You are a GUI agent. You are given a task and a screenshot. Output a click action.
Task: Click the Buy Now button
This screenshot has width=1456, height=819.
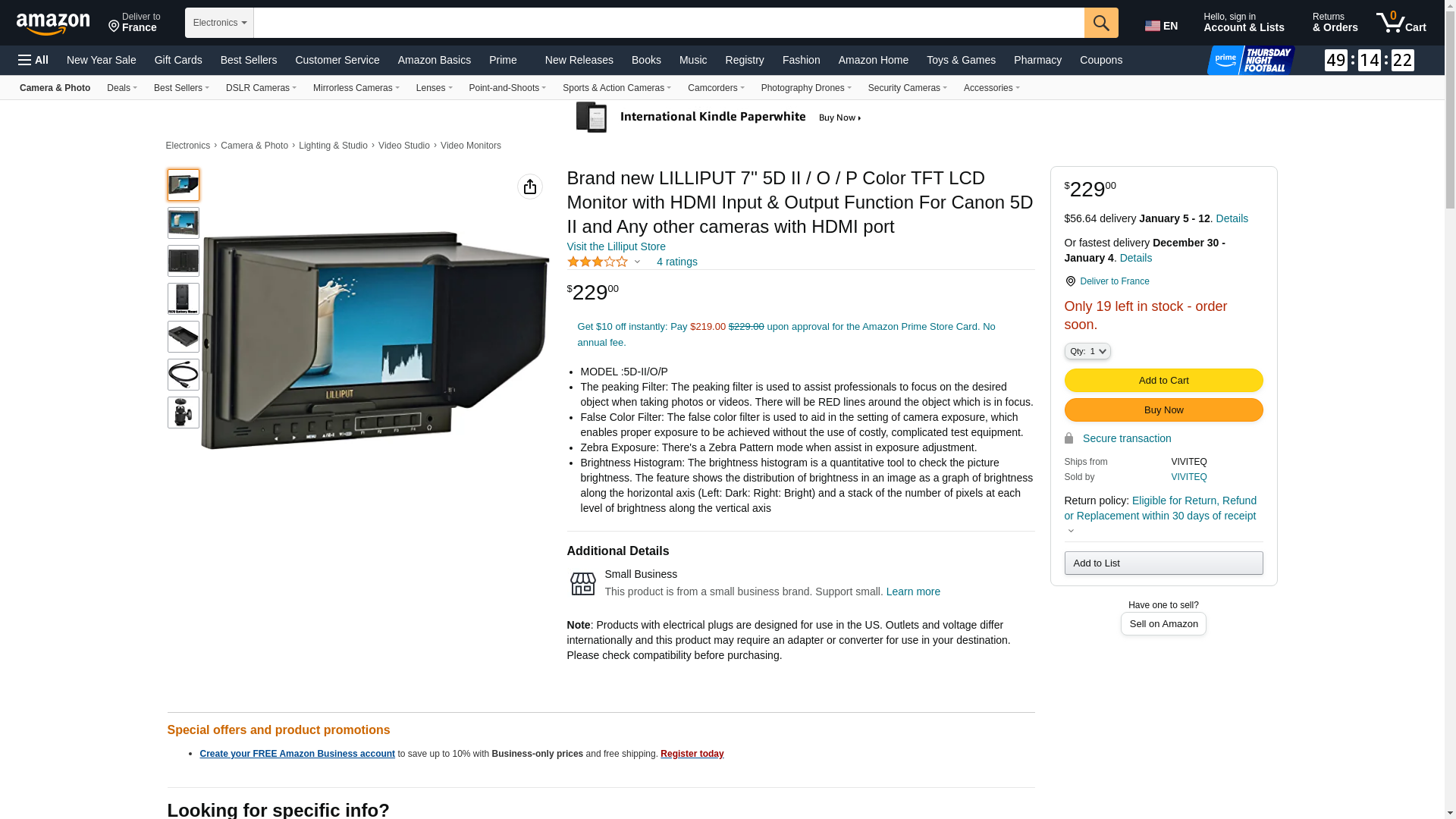point(1163,410)
